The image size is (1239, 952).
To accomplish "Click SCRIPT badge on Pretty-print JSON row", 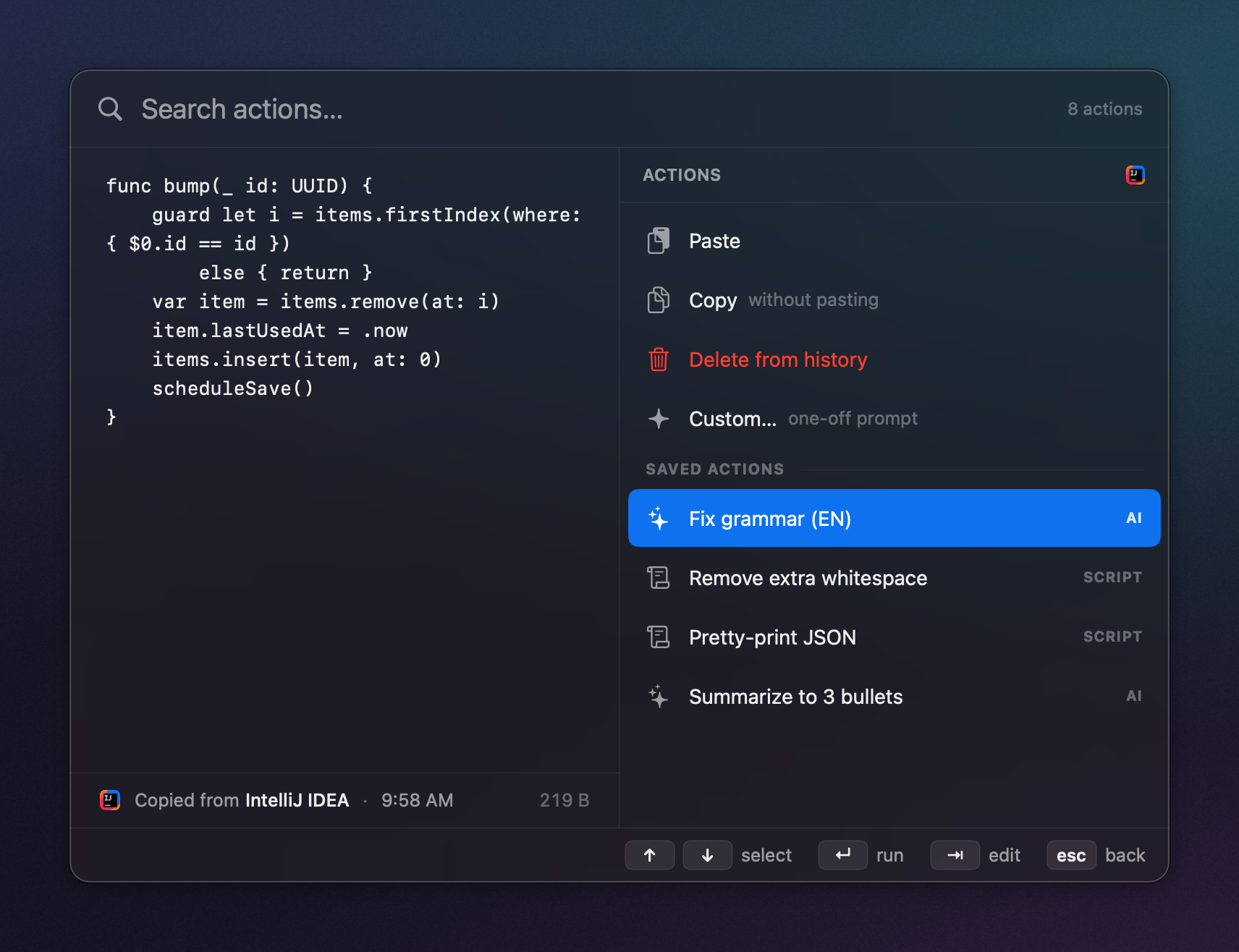I will pos(1112,637).
